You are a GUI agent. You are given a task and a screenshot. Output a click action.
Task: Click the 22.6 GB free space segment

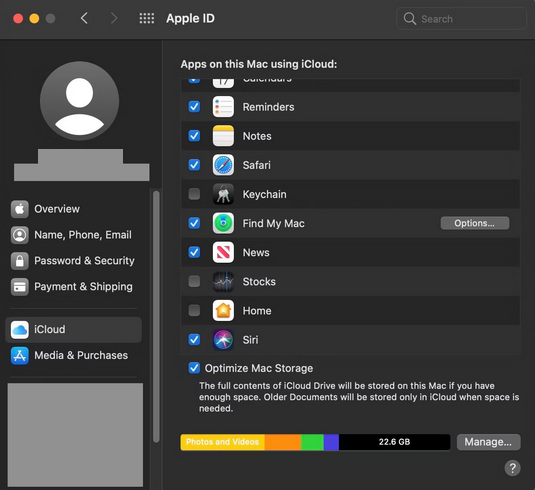tap(394, 442)
